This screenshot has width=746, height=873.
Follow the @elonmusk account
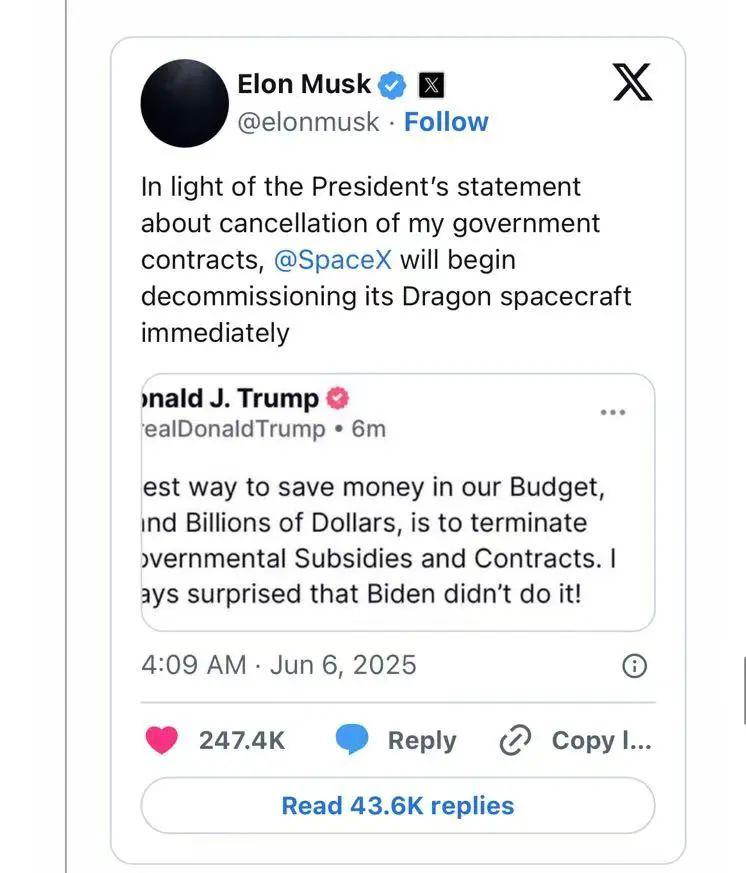click(446, 122)
